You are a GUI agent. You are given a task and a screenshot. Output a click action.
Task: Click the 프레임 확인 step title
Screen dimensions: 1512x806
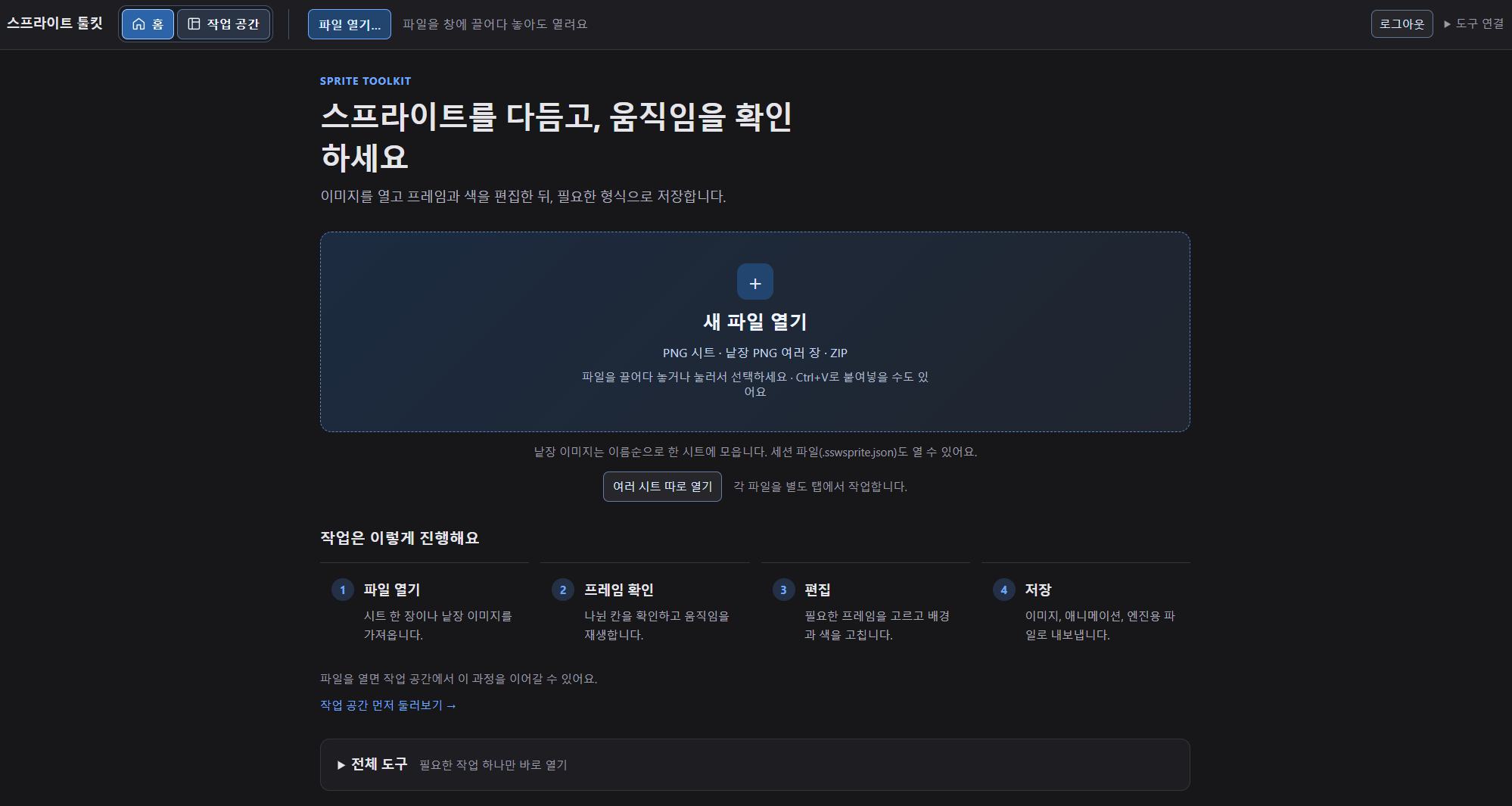tap(619, 590)
